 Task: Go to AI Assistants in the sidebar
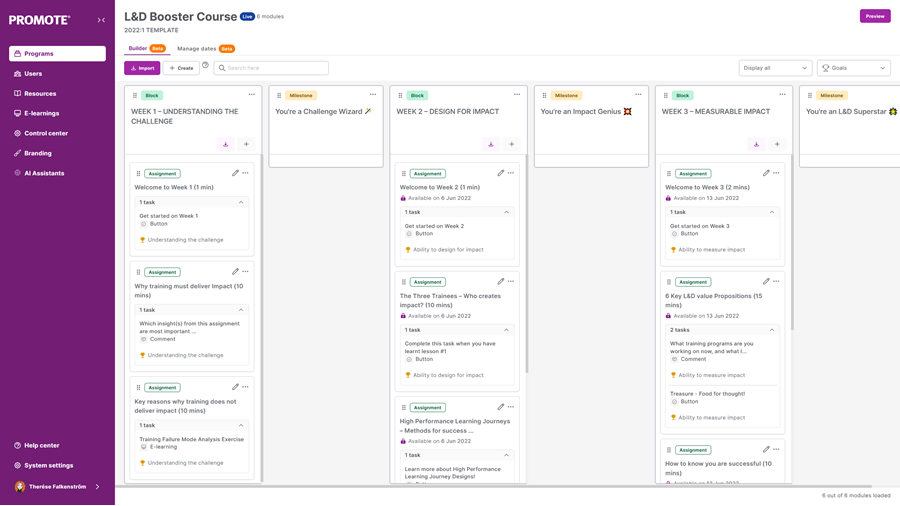point(44,173)
